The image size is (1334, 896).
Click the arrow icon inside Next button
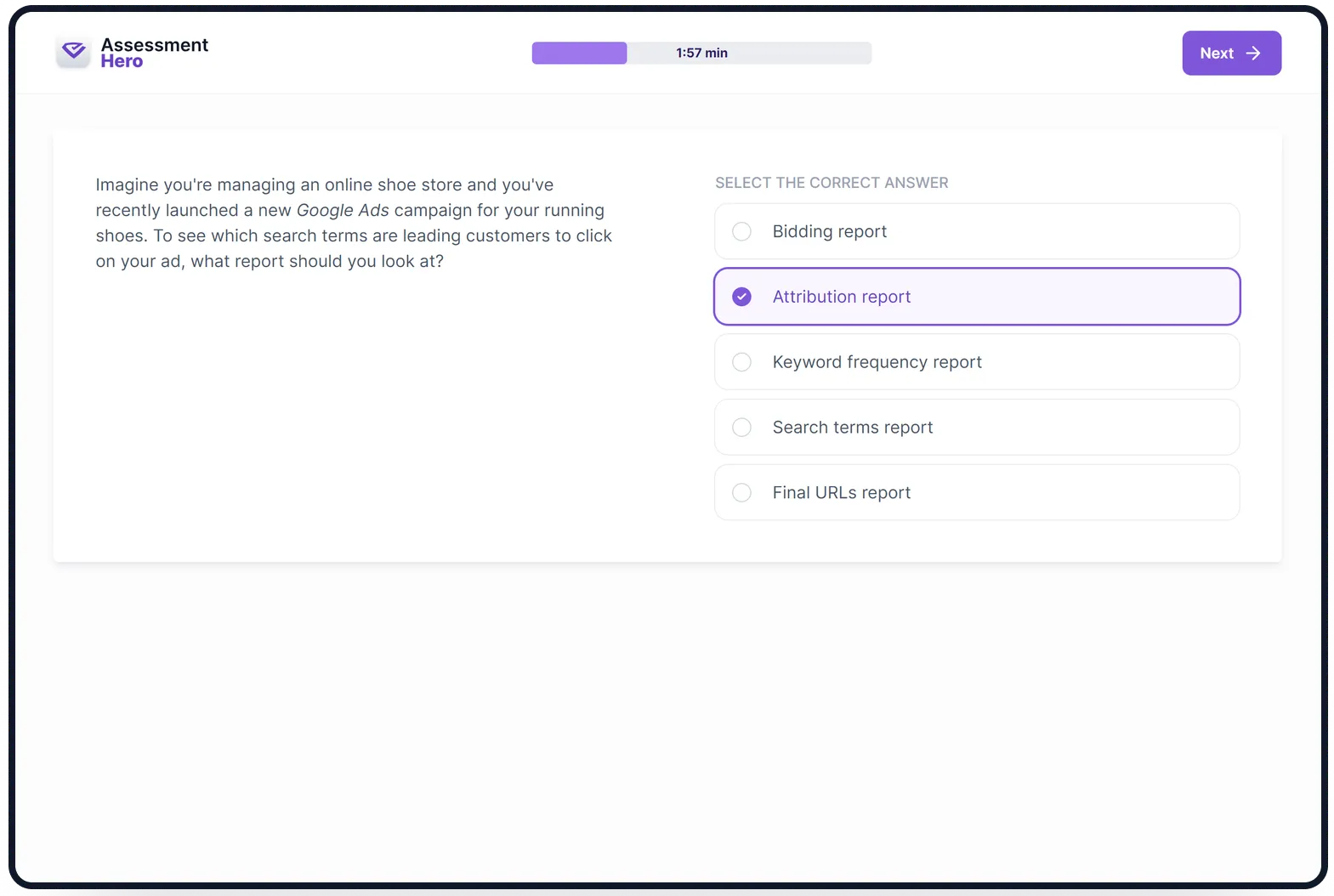1253,53
